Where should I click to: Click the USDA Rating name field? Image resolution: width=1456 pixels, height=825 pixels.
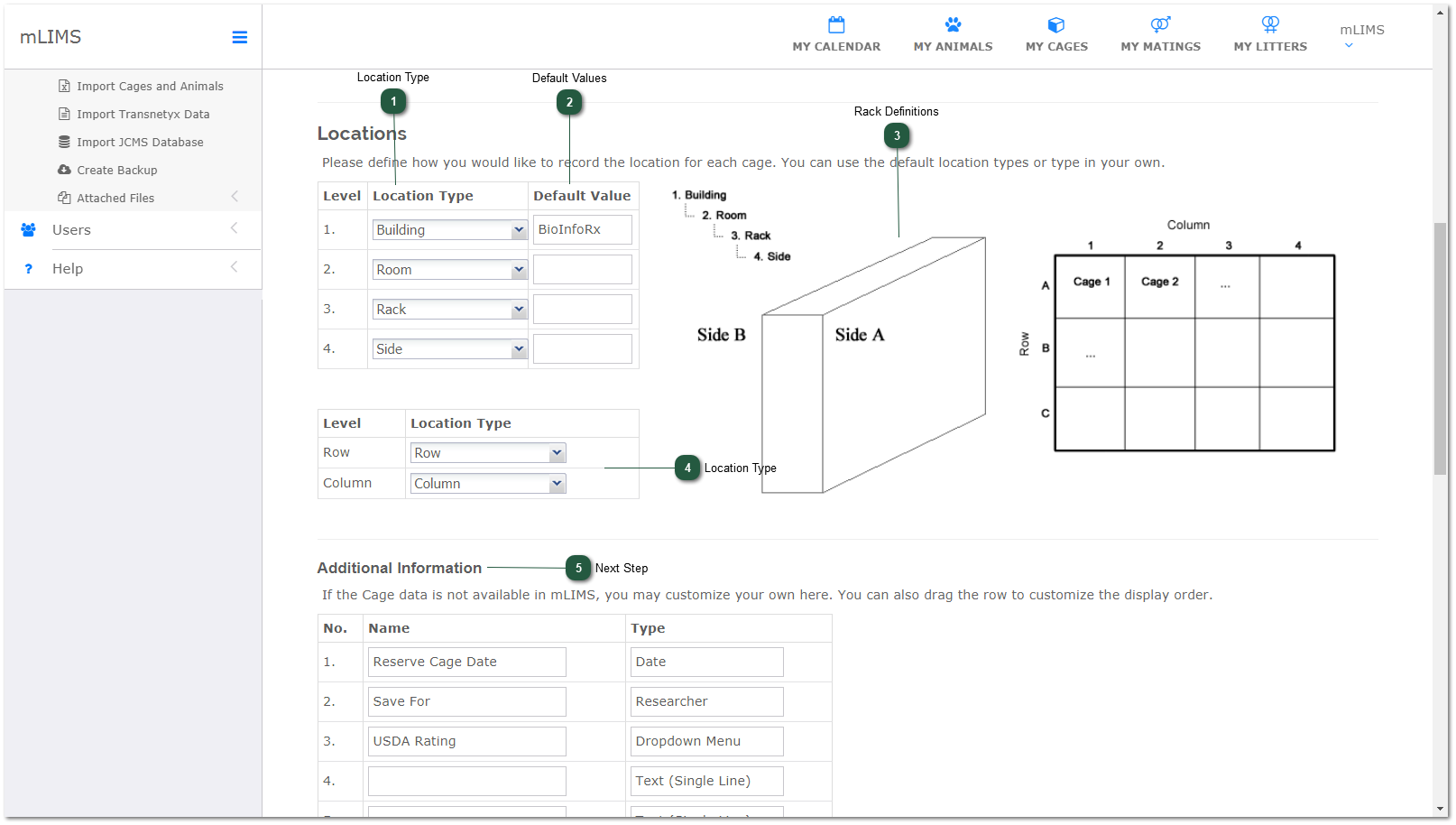(466, 741)
